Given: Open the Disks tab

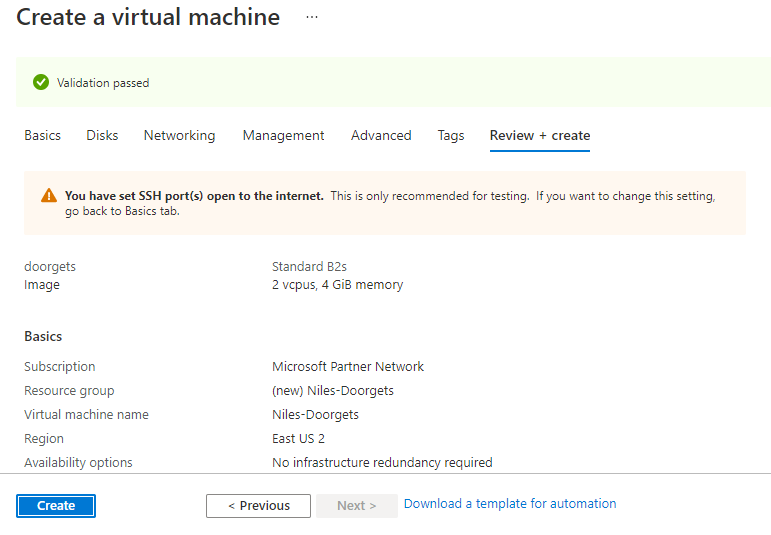Looking at the screenshot, I should (x=102, y=135).
